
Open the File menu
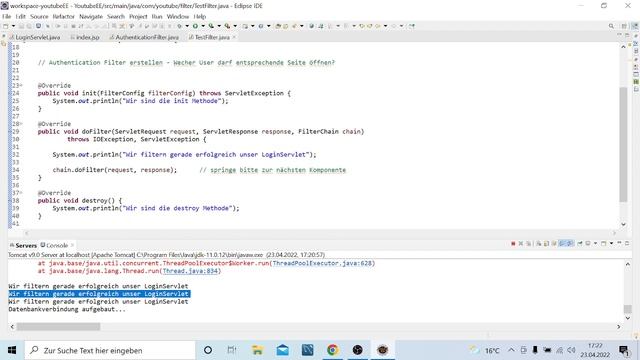pos(7,16)
